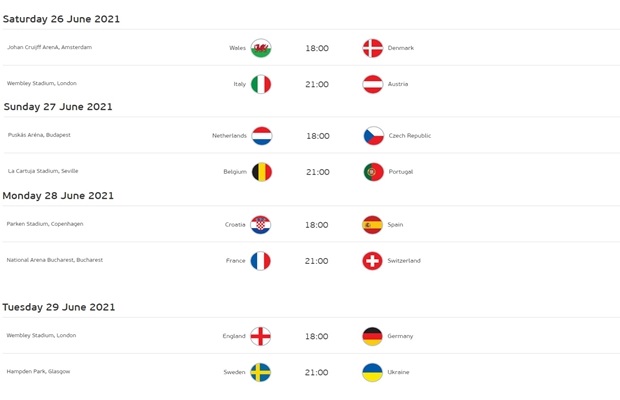Click the England team name
Image resolution: width=620 pixels, height=400 pixels.
(x=234, y=336)
